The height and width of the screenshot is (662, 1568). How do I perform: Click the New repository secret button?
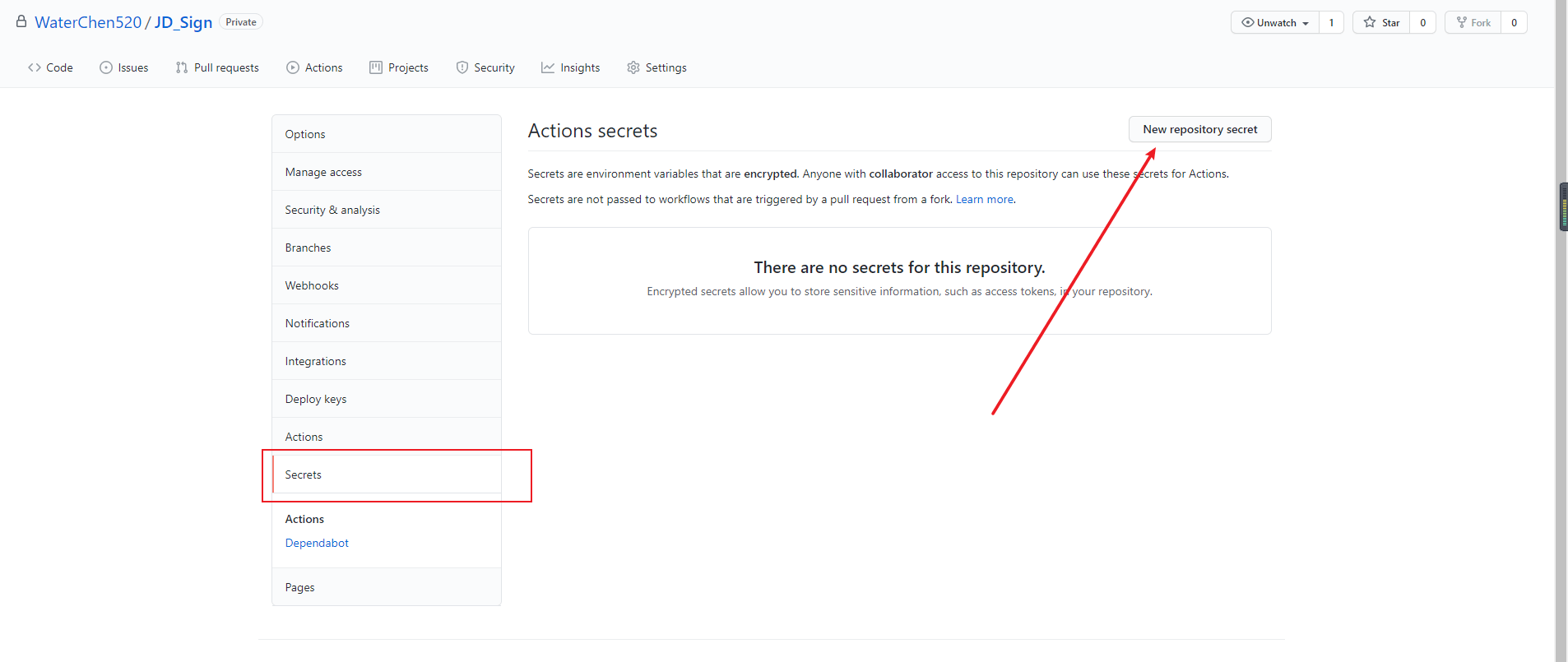[x=1199, y=129]
